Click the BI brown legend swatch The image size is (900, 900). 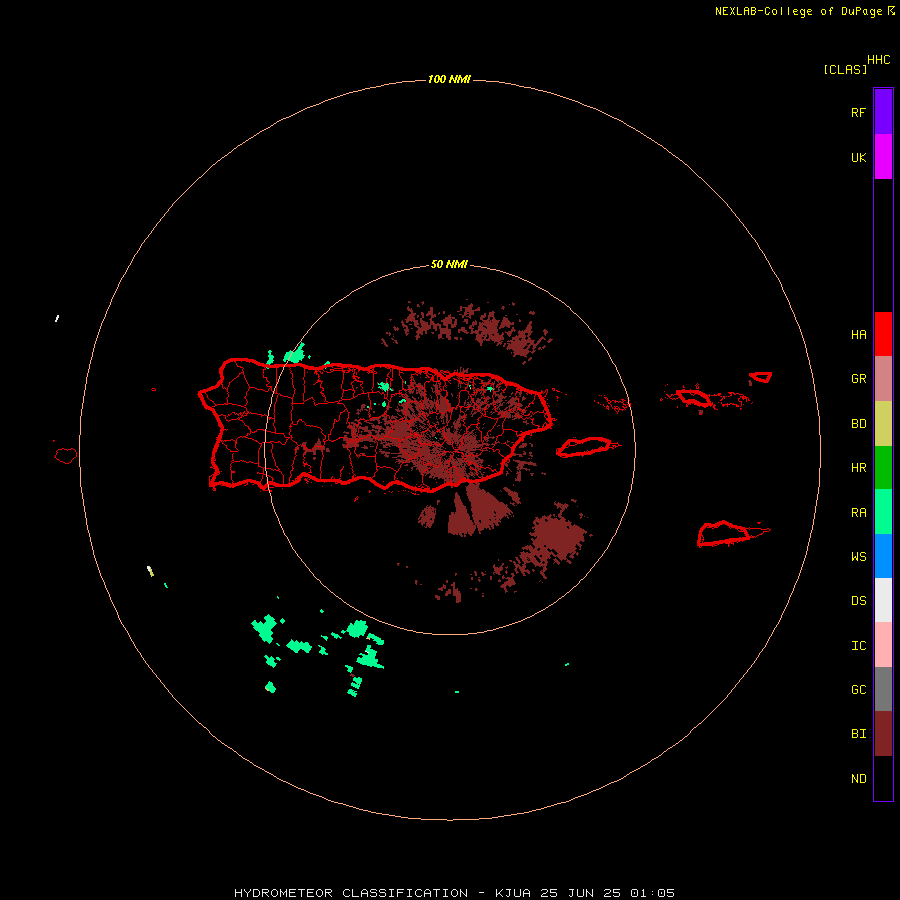pos(883,734)
